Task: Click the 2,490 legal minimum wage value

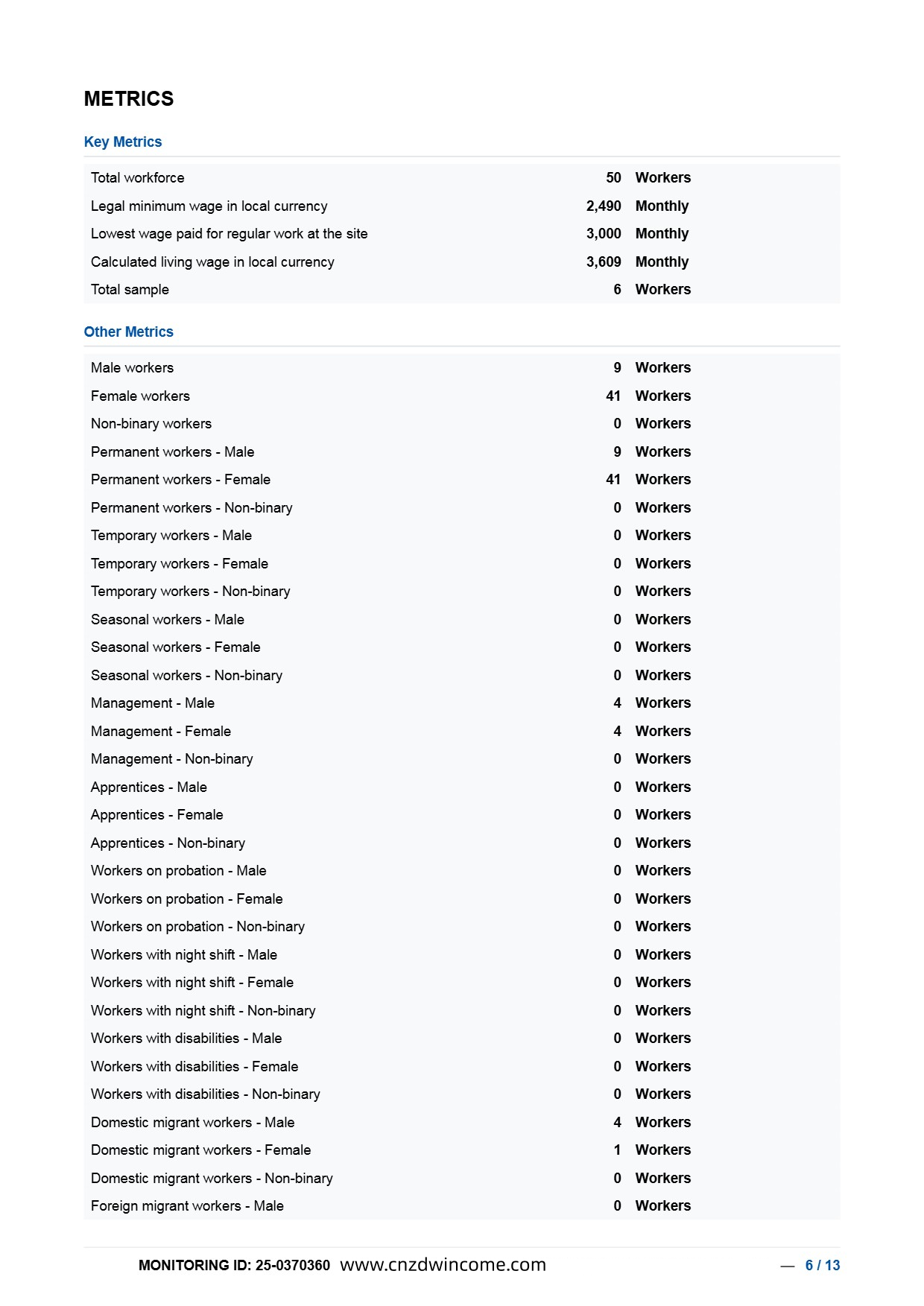Action: (x=604, y=206)
